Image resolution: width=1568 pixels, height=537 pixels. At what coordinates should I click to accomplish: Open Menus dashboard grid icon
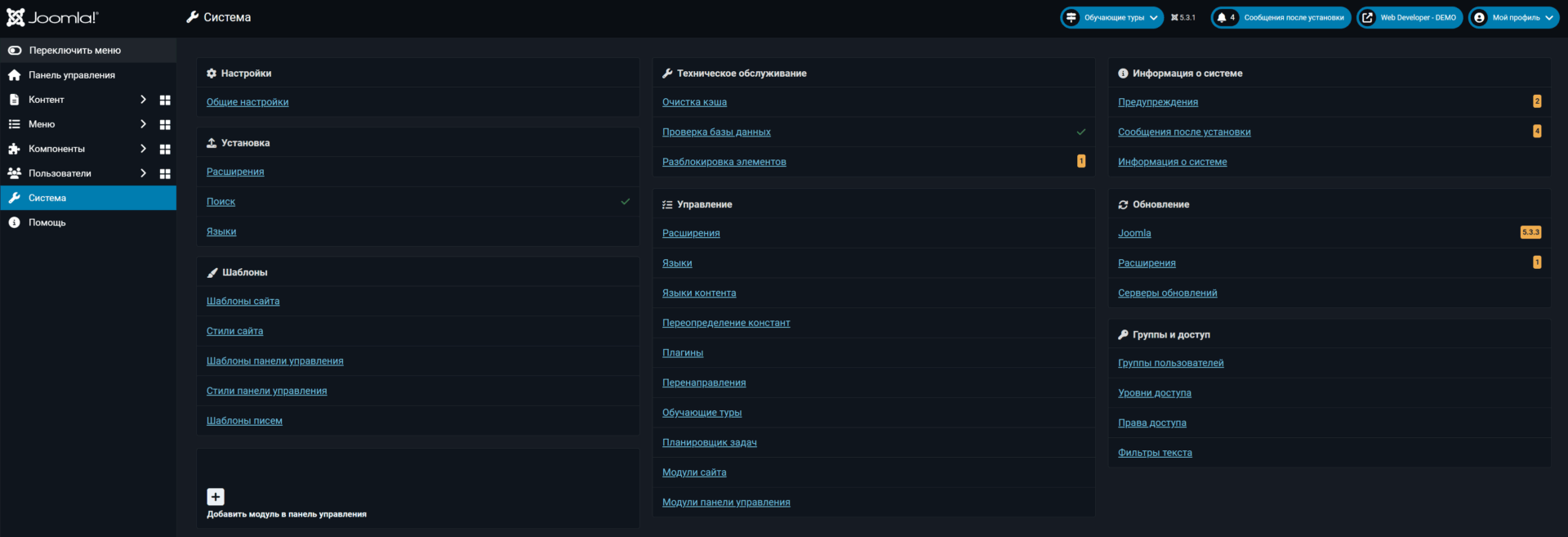[165, 124]
